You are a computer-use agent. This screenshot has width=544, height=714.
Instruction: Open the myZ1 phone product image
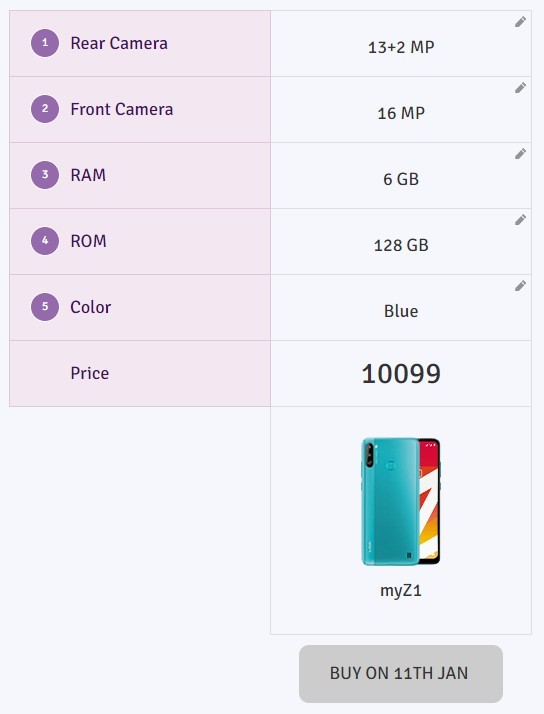(x=401, y=501)
